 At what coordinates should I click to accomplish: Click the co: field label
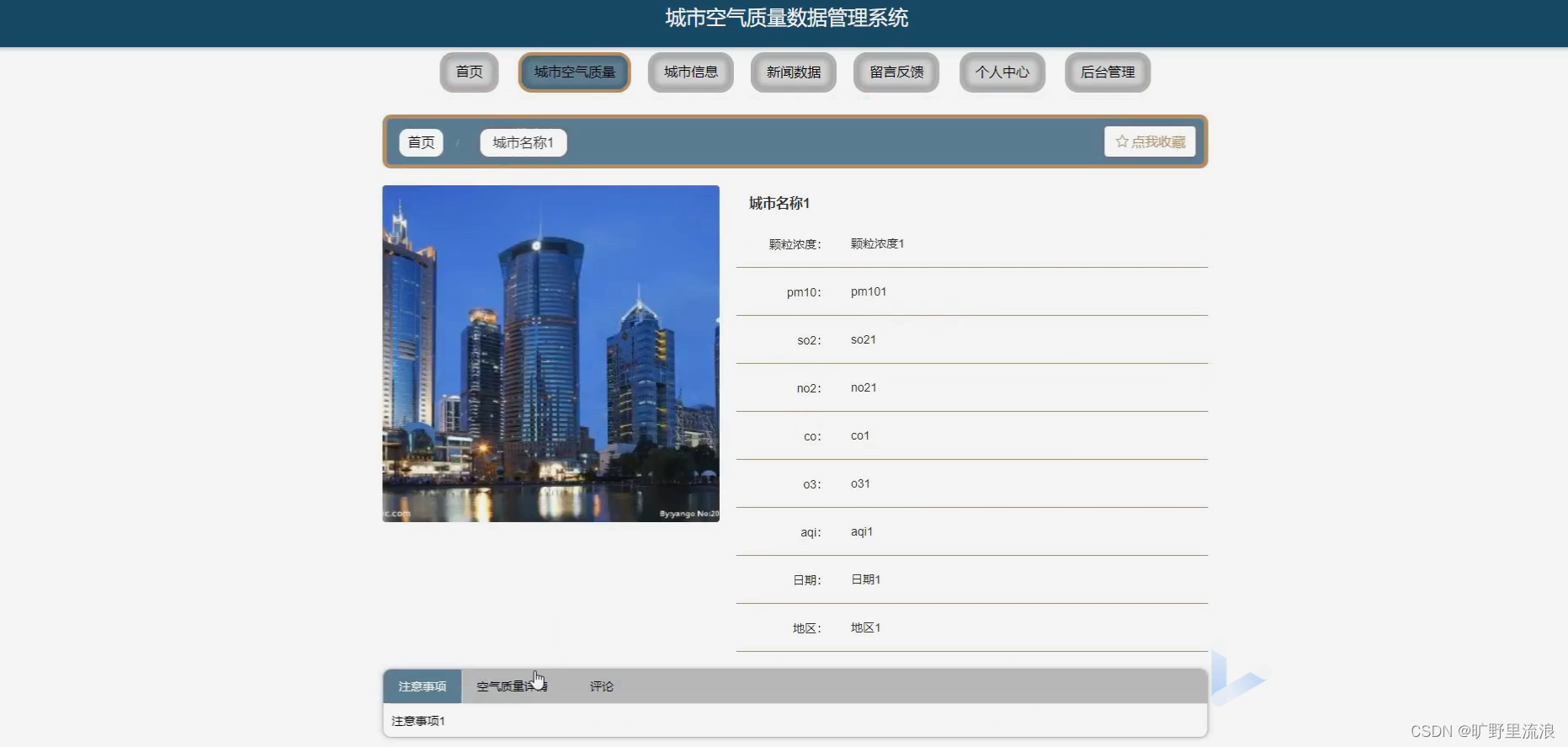pos(812,436)
